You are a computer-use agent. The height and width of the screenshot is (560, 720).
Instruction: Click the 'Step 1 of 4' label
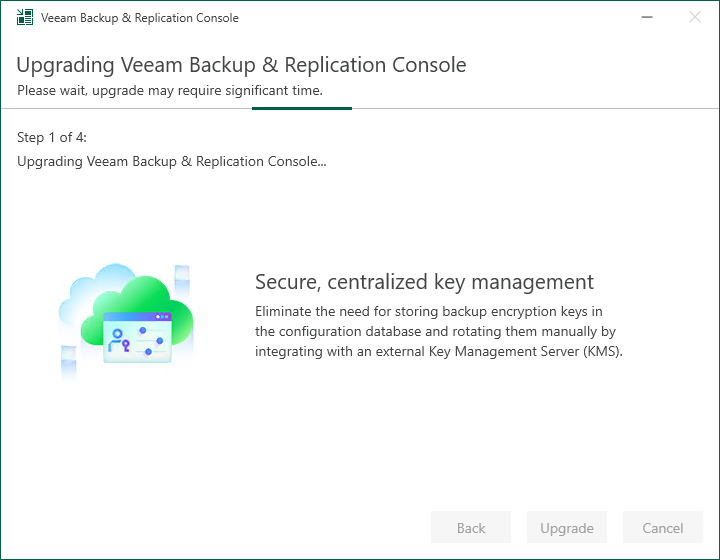52,137
